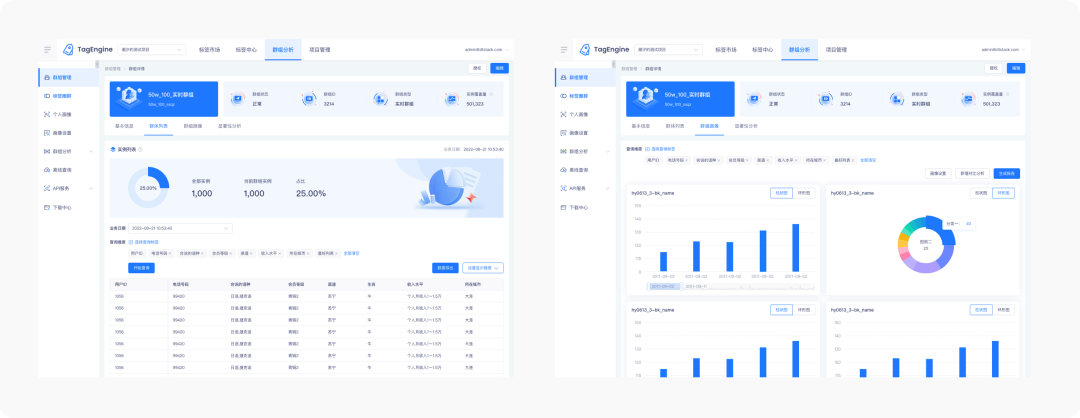Expand 群组分析 in the left screen sidebar
Image resolution: width=1080 pixels, height=418 pixels.
coord(91,151)
